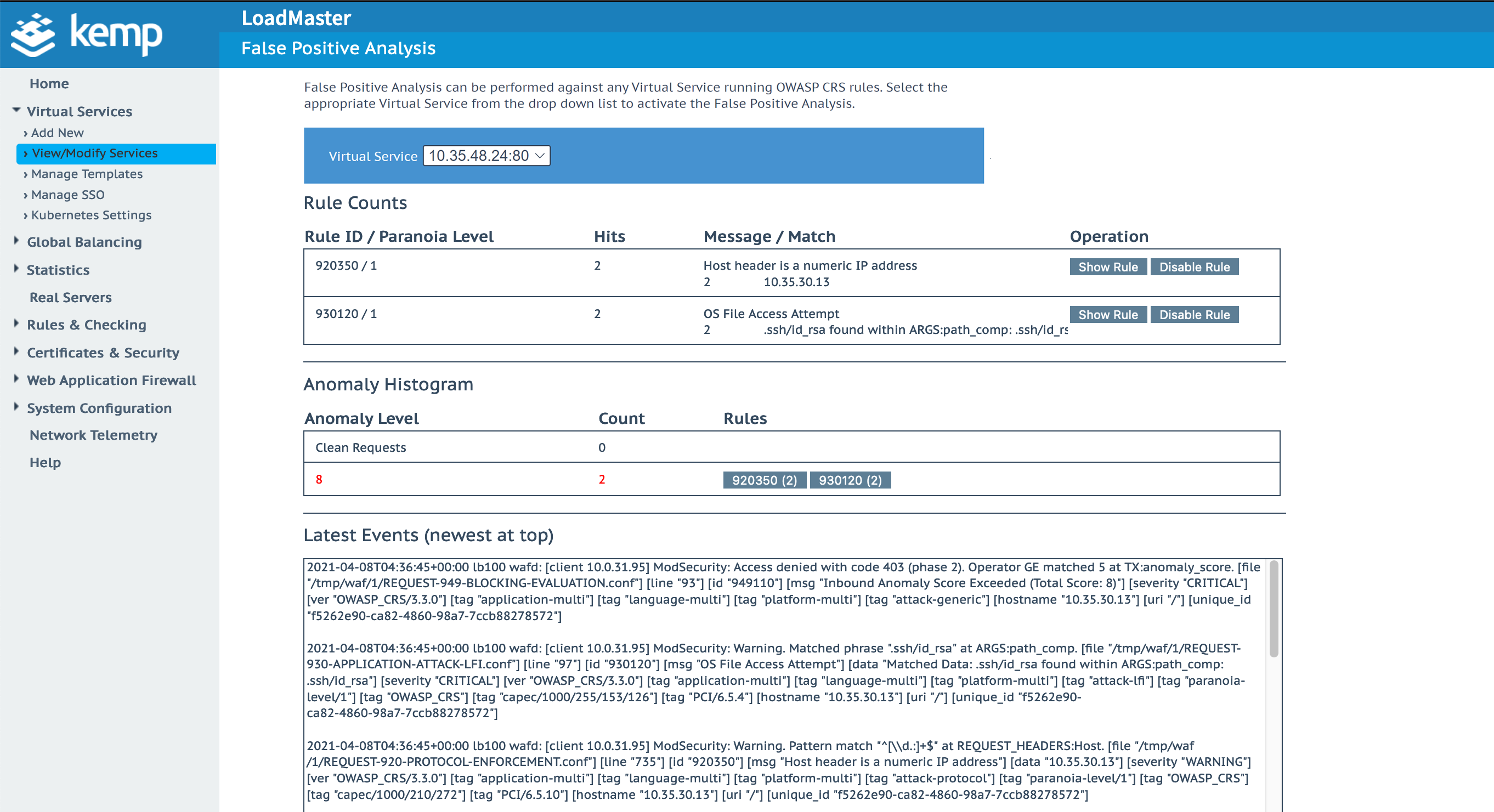This screenshot has height=812, width=1494.
Task: Click the 'Rule Counts' heading
Action: point(355,203)
